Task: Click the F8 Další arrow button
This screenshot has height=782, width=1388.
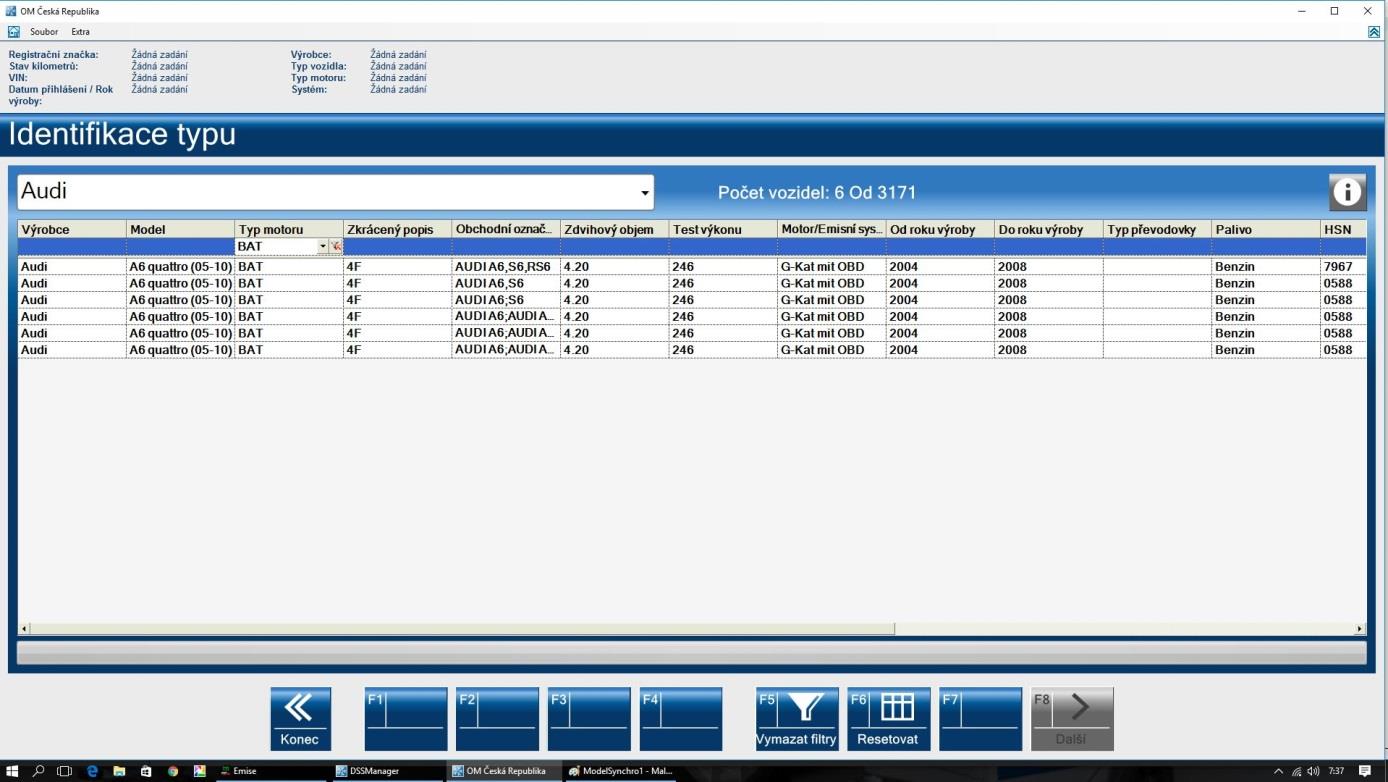Action: [1072, 719]
